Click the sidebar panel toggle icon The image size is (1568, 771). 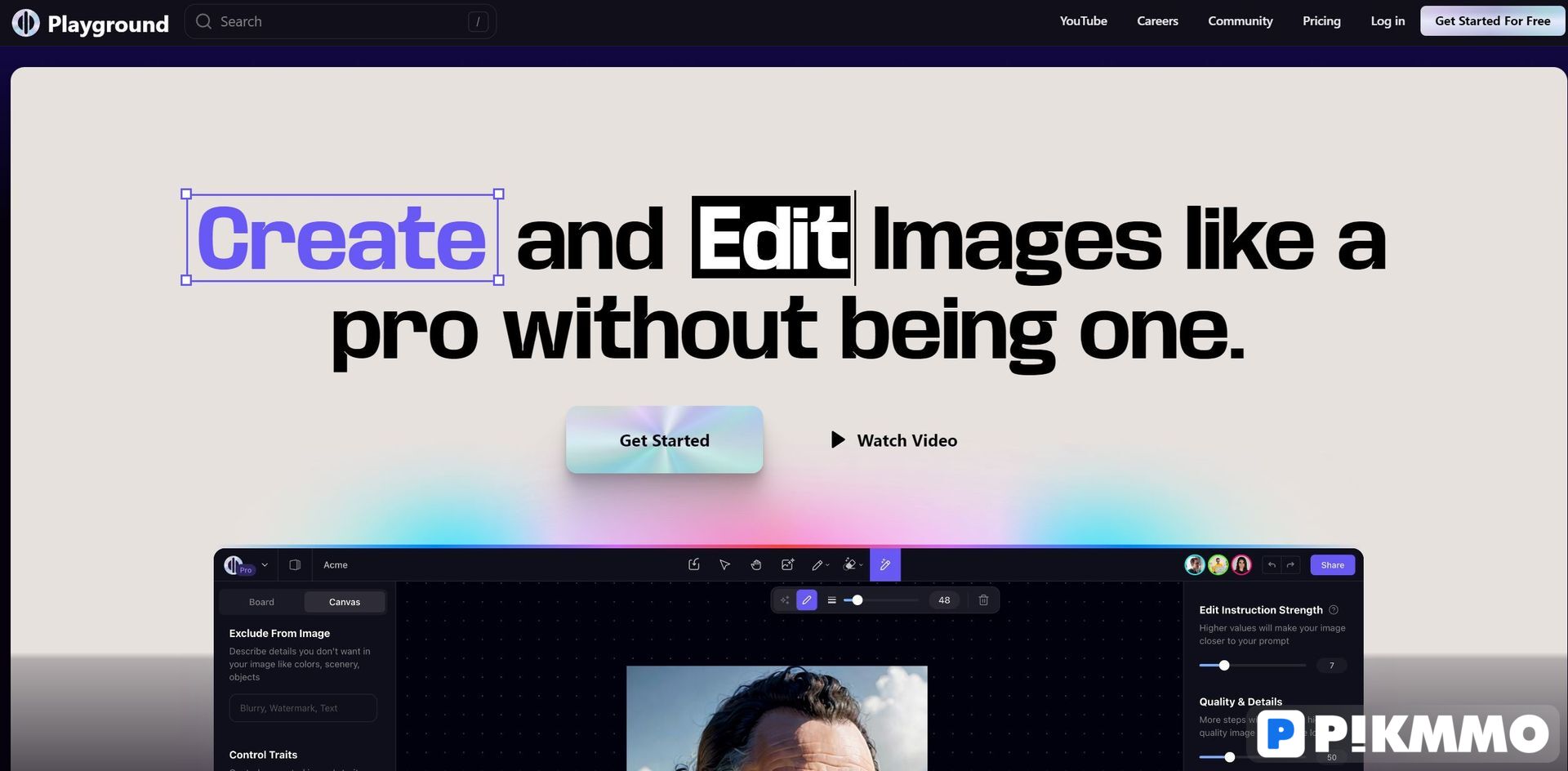coord(295,564)
